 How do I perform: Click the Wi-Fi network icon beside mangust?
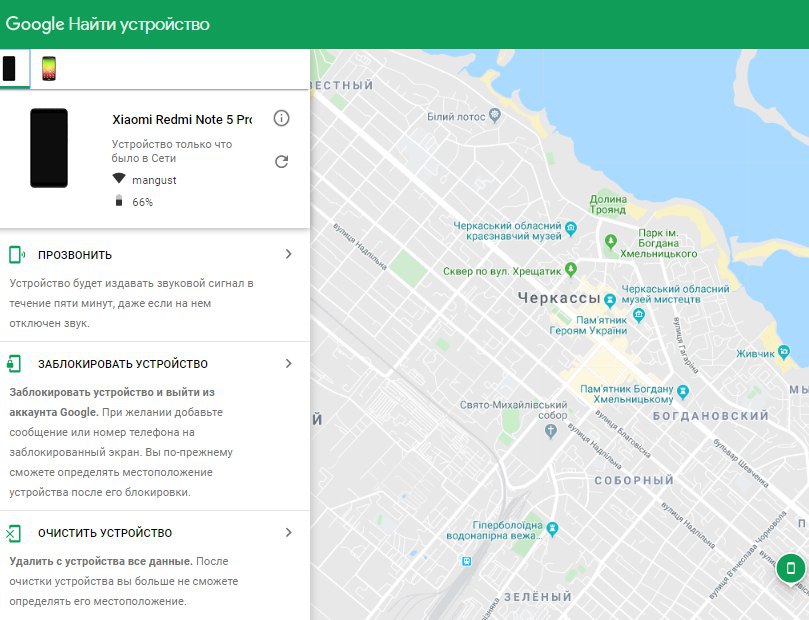[x=119, y=178]
